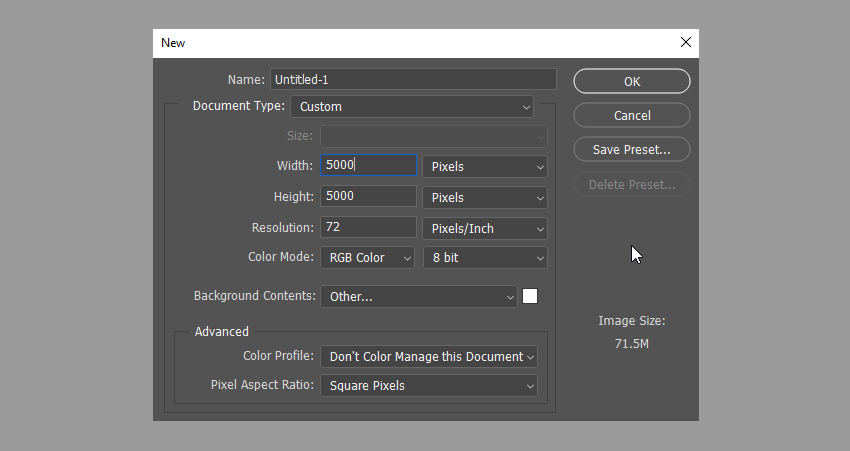Click the Delete Preset... button
The width and height of the screenshot is (850, 451).
point(632,185)
